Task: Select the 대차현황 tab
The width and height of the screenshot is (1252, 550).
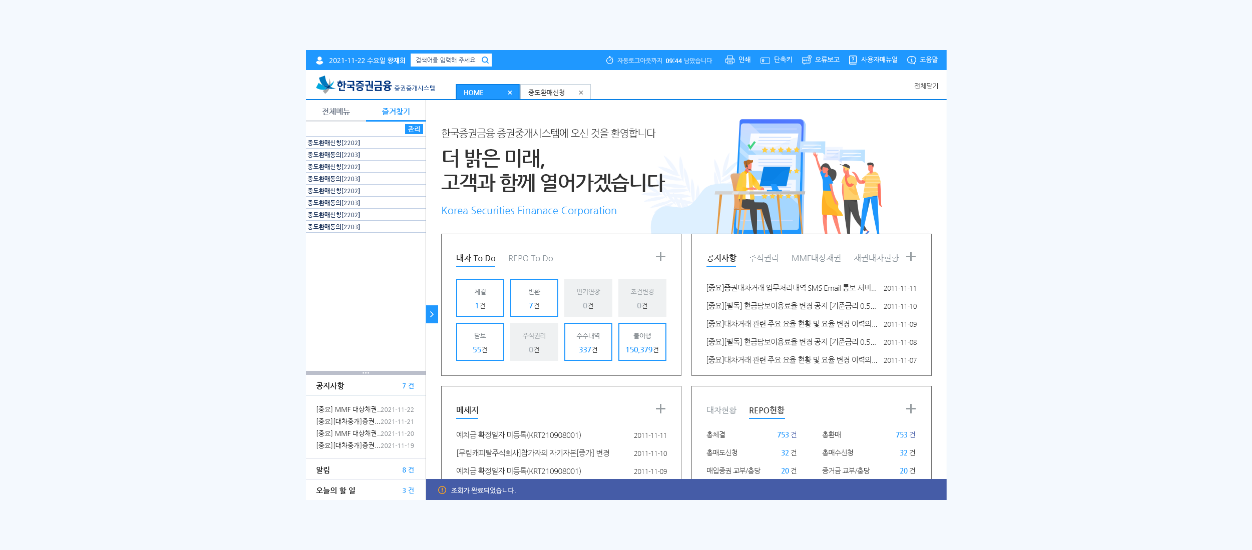Action: pyautogui.click(x=721, y=410)
